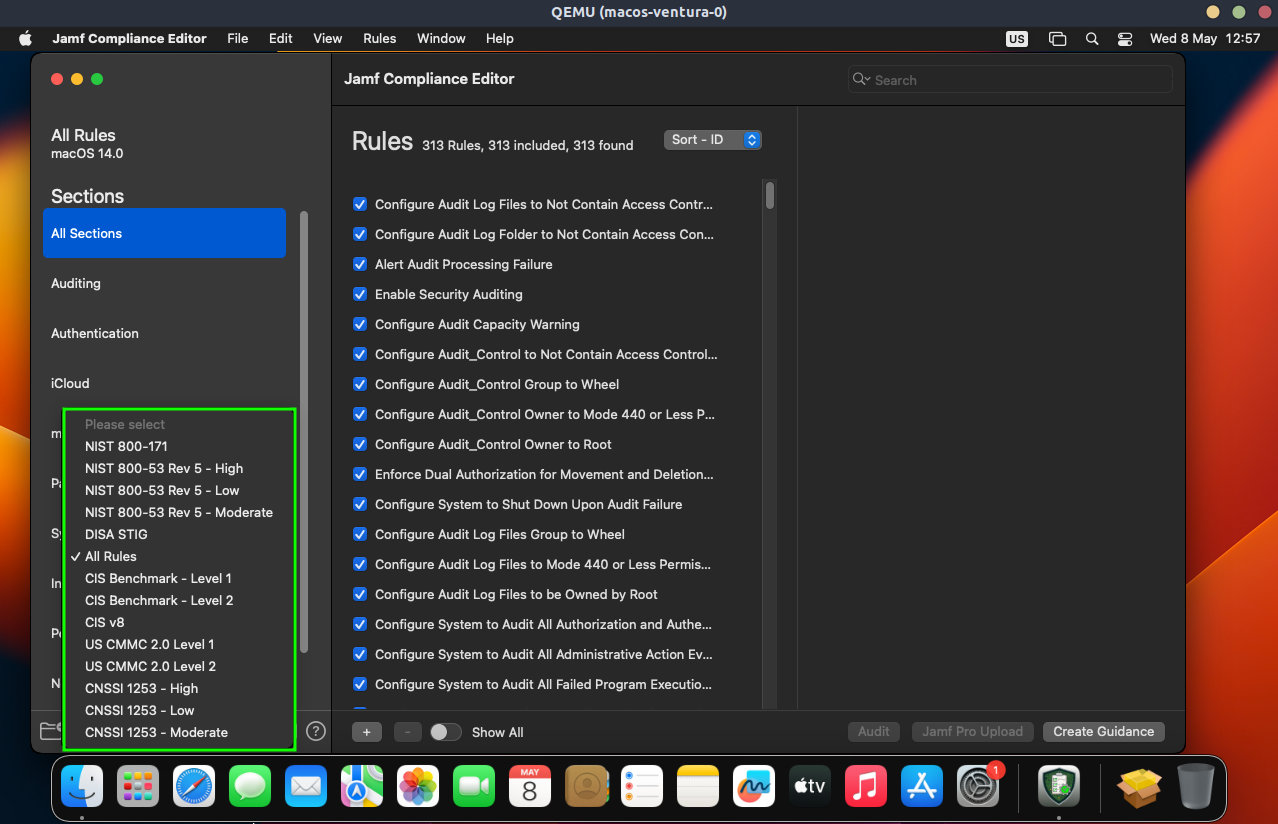Select NIST 800-171 from the baseline list
This screenshot has width=1278, height=824.
[x=126, y=446]
